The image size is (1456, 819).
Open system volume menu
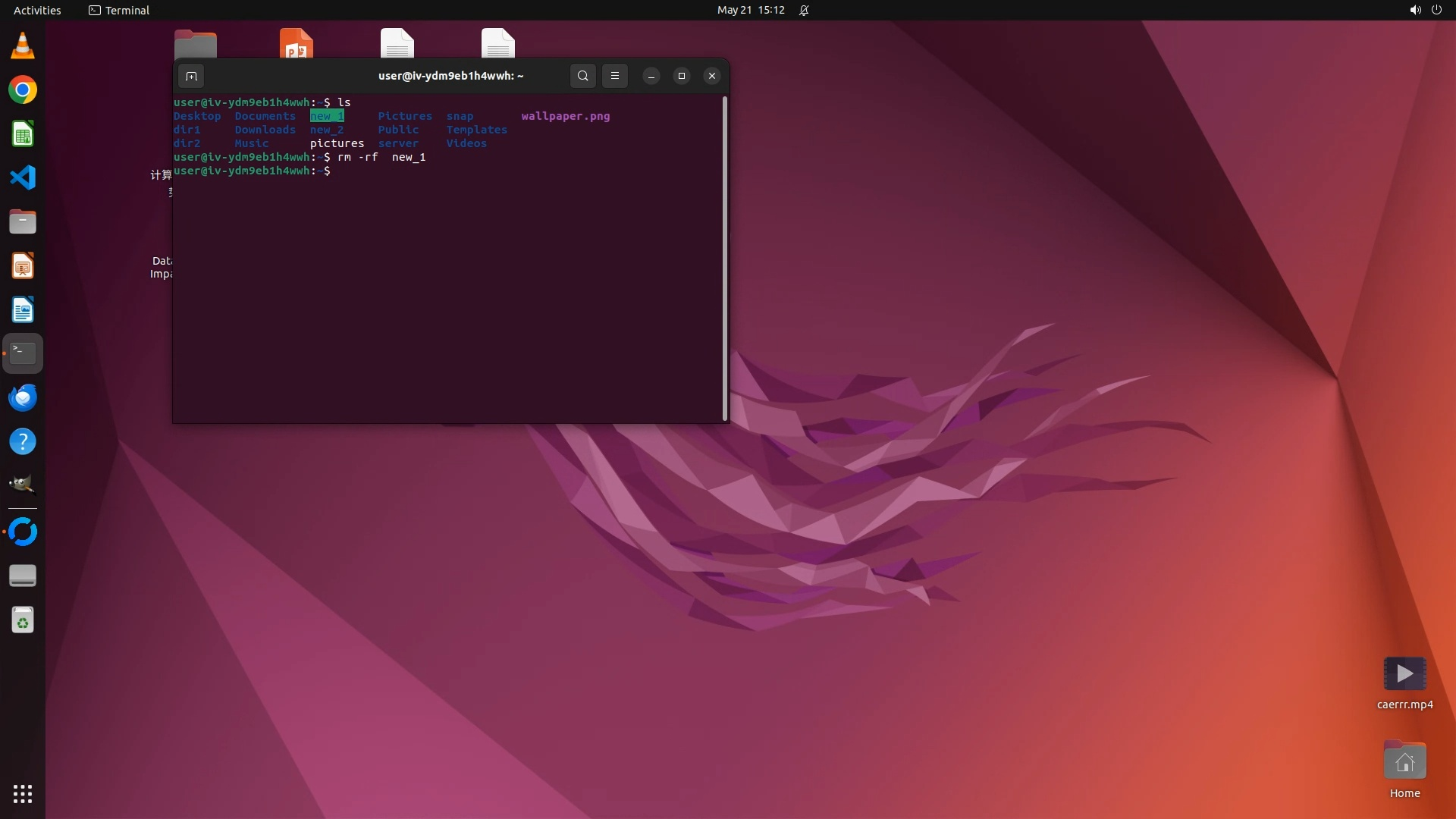tap(1414, 11)
